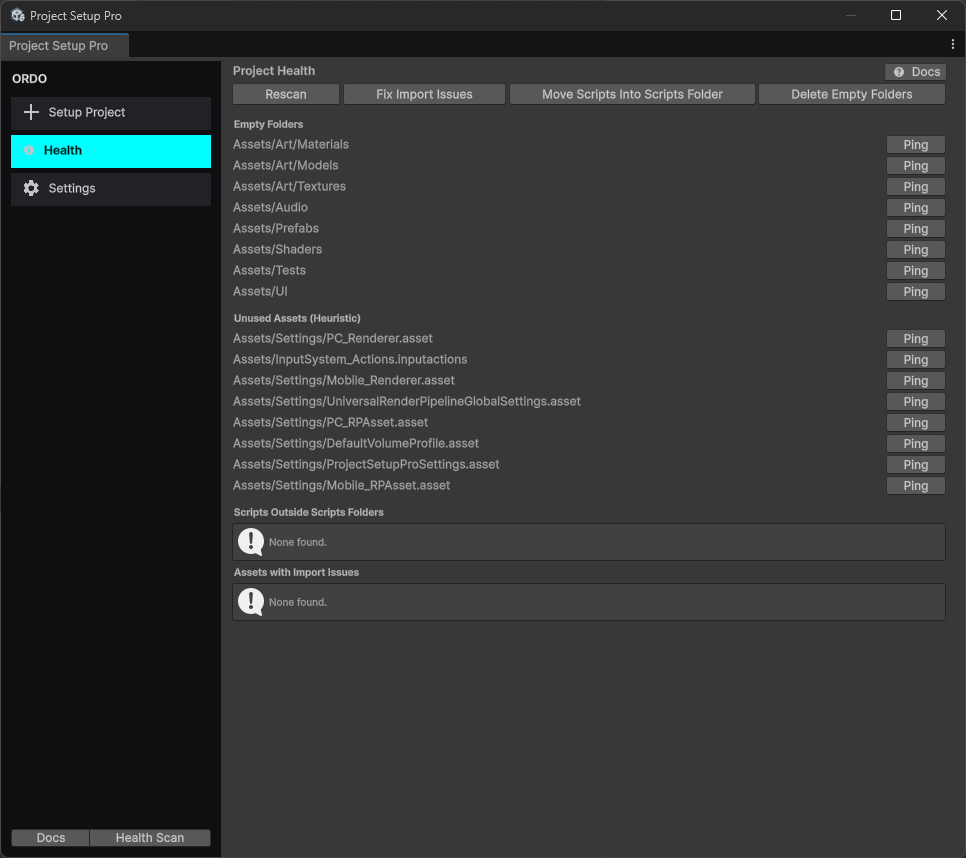Image resolution: width=966 pixels, height=858 pixels.
Task: Click the Assets/Audio path text
Action: tap(270, 207)
